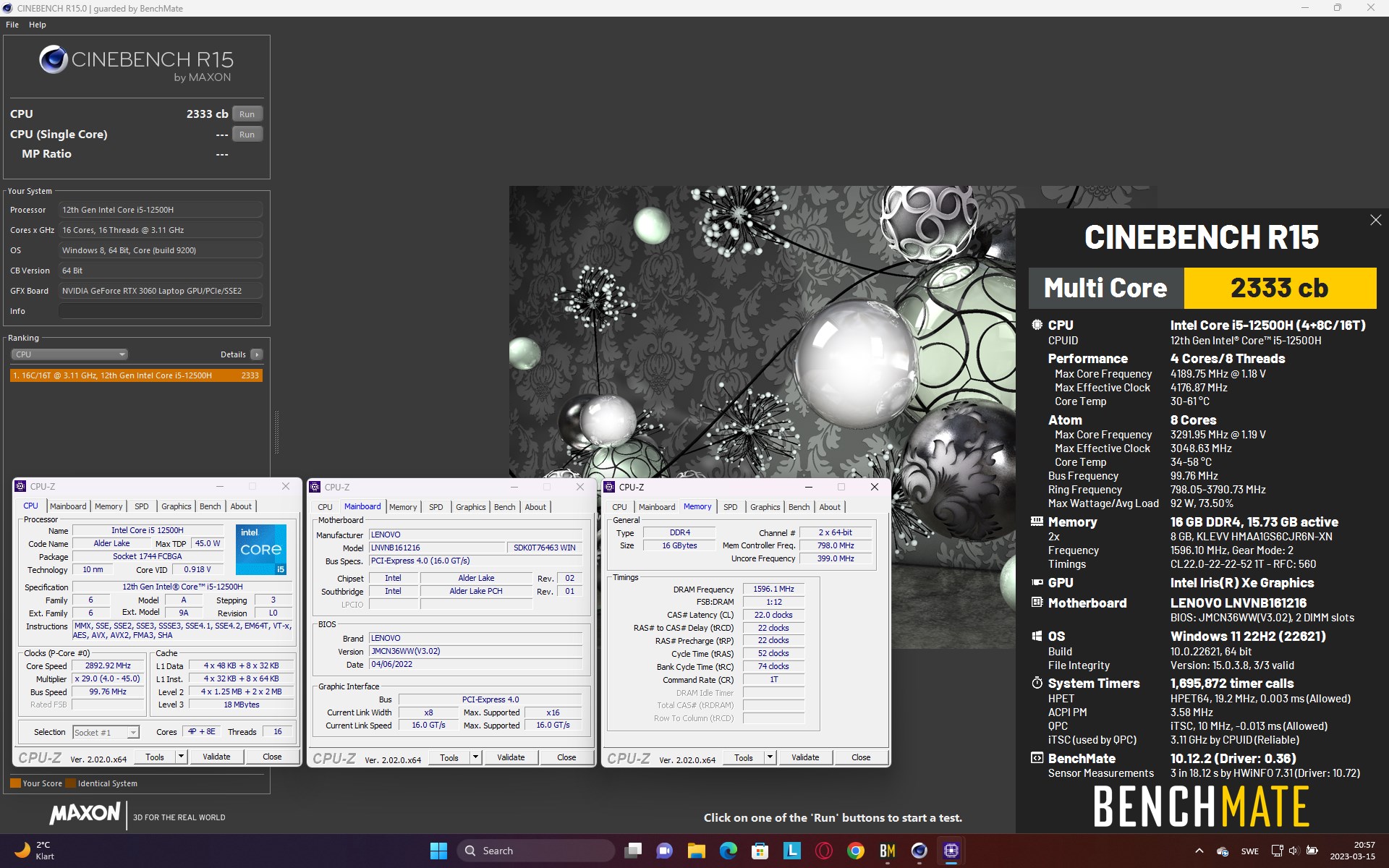
Task: Expand Tools arrow in Mainboard CPU-Z window
Action: (x=475, y=757)
